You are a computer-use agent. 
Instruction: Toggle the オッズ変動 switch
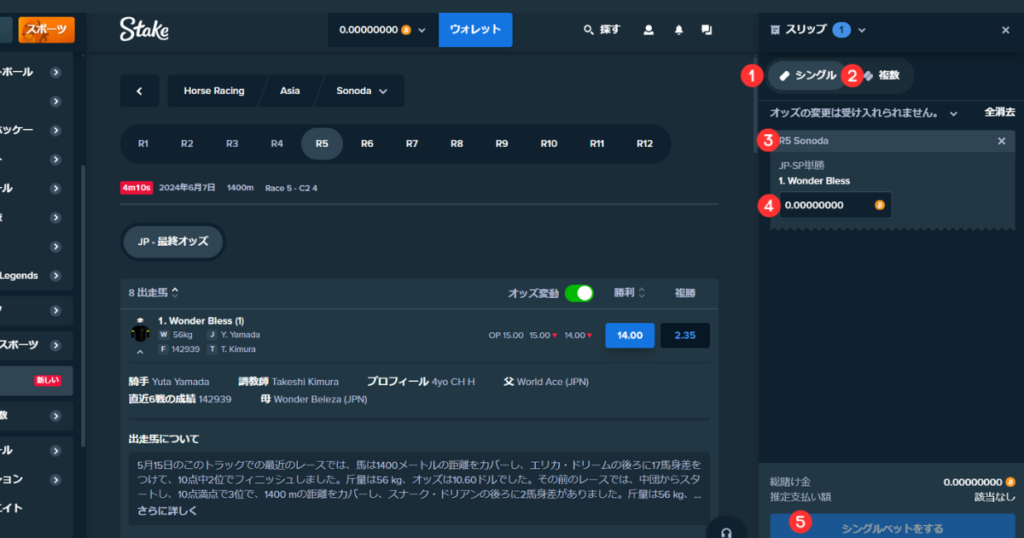pyautogui.click(x=579, y=293)
